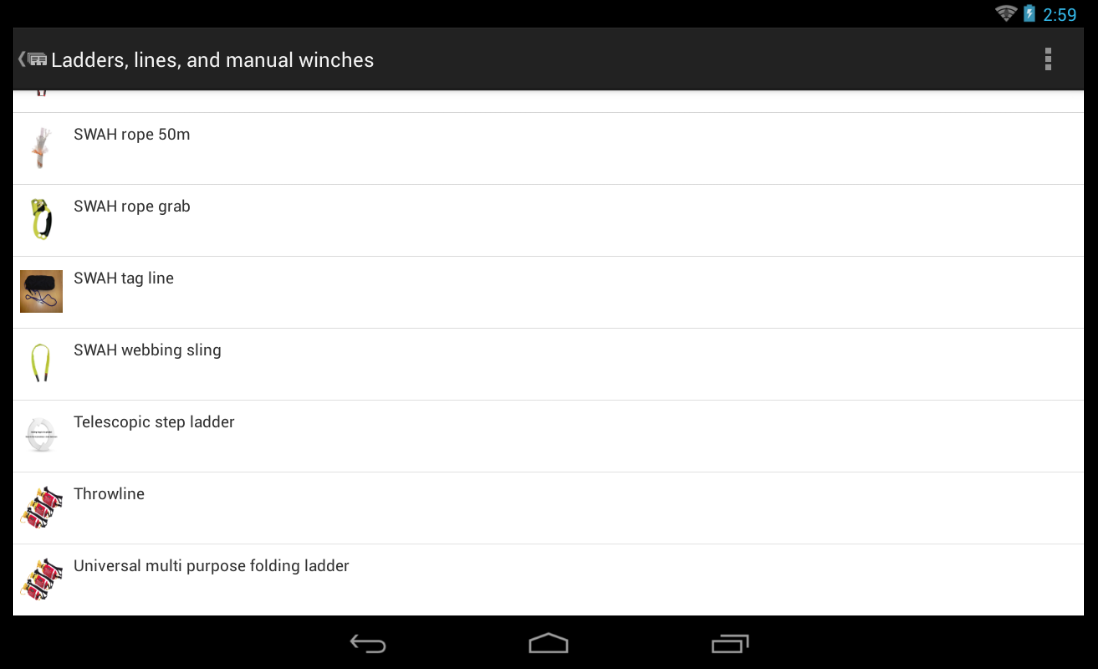Viewport: 1098px width, 669px height.
Task: Open the SWAH rope 50m entry
Action: point(548,149)
